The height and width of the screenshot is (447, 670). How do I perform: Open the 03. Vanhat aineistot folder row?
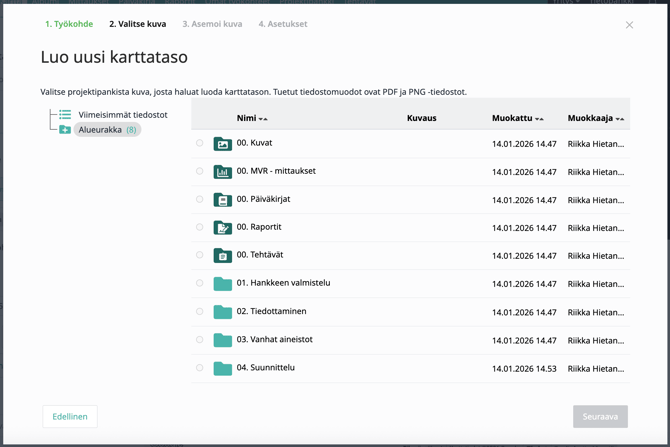coord(274,340)
